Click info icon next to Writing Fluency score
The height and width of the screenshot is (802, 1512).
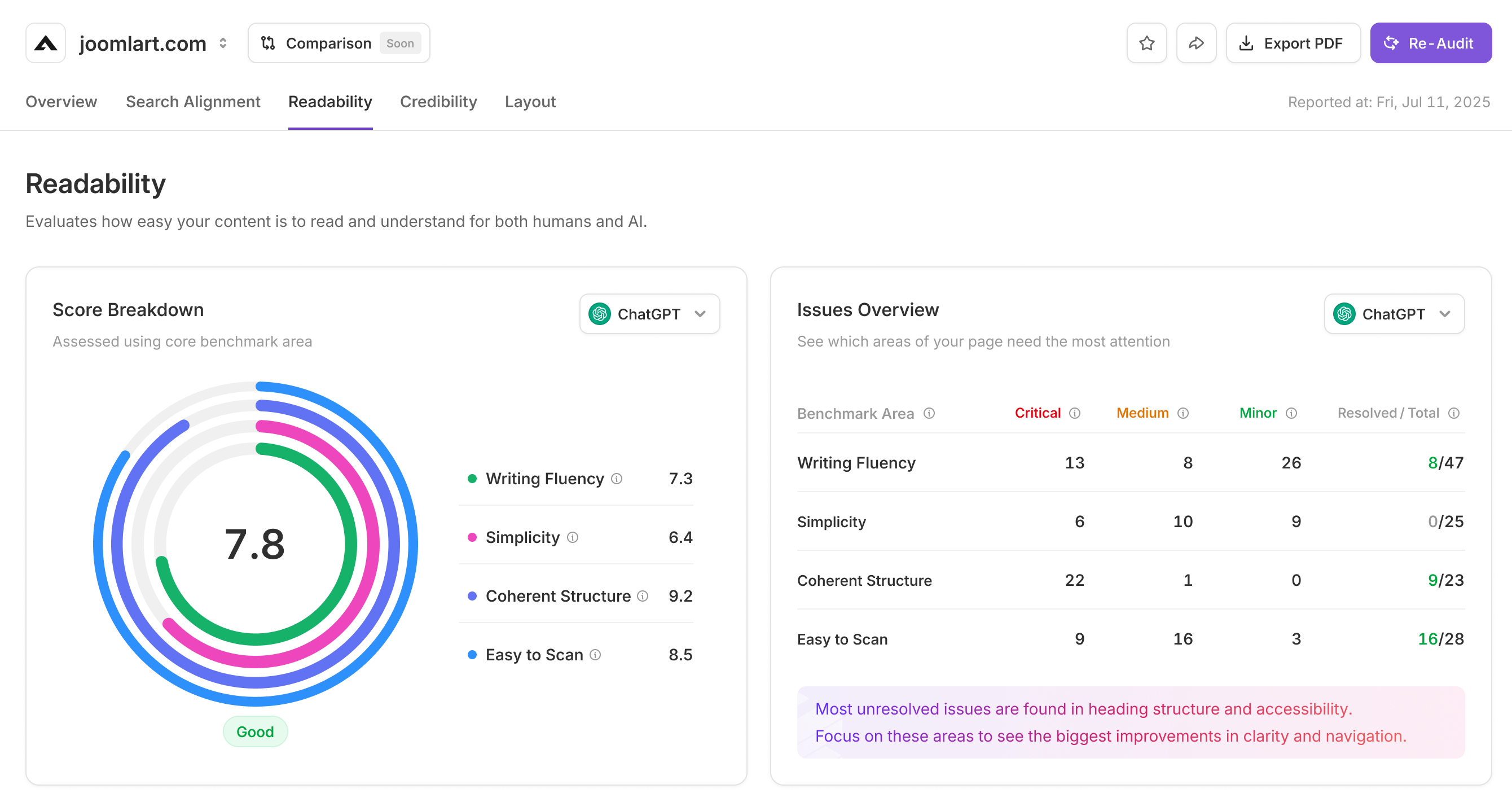click(616, 479)
